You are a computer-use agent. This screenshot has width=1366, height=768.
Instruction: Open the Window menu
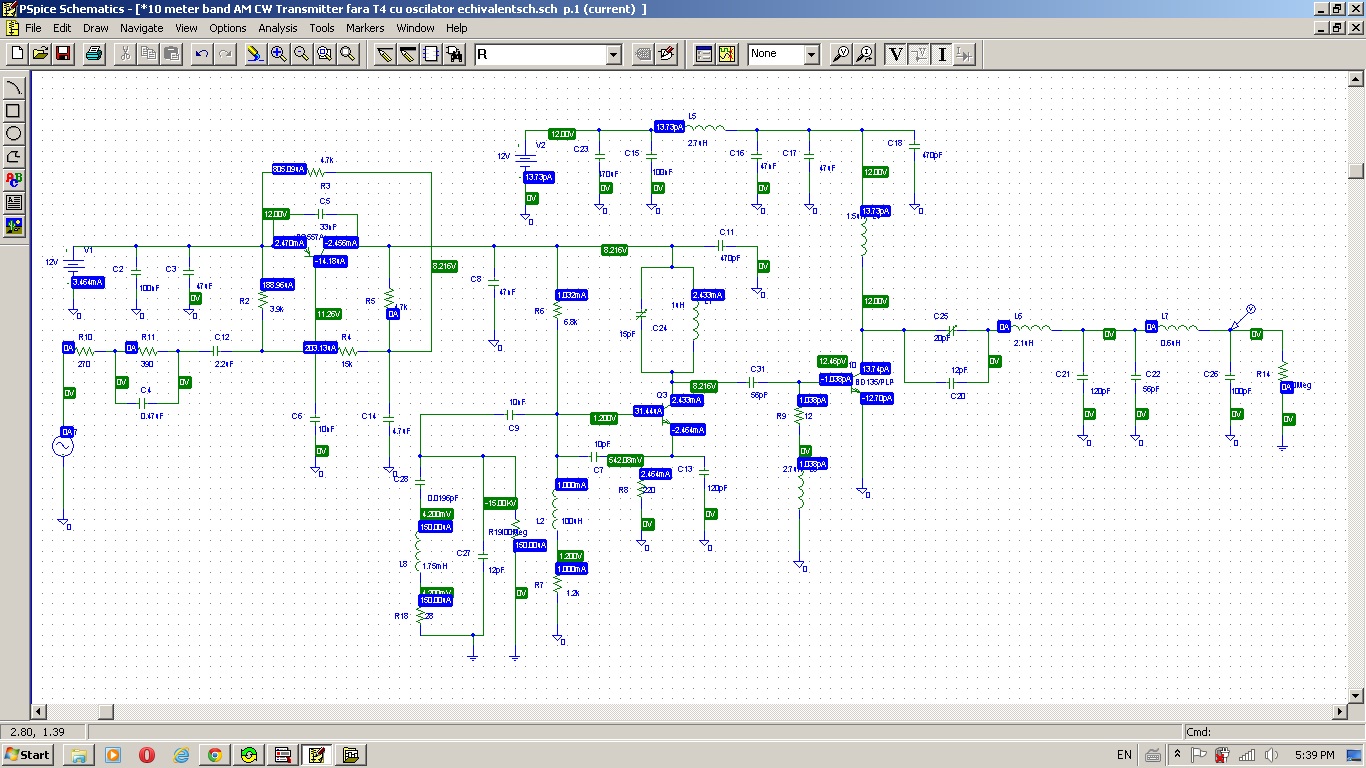(415, 28)
